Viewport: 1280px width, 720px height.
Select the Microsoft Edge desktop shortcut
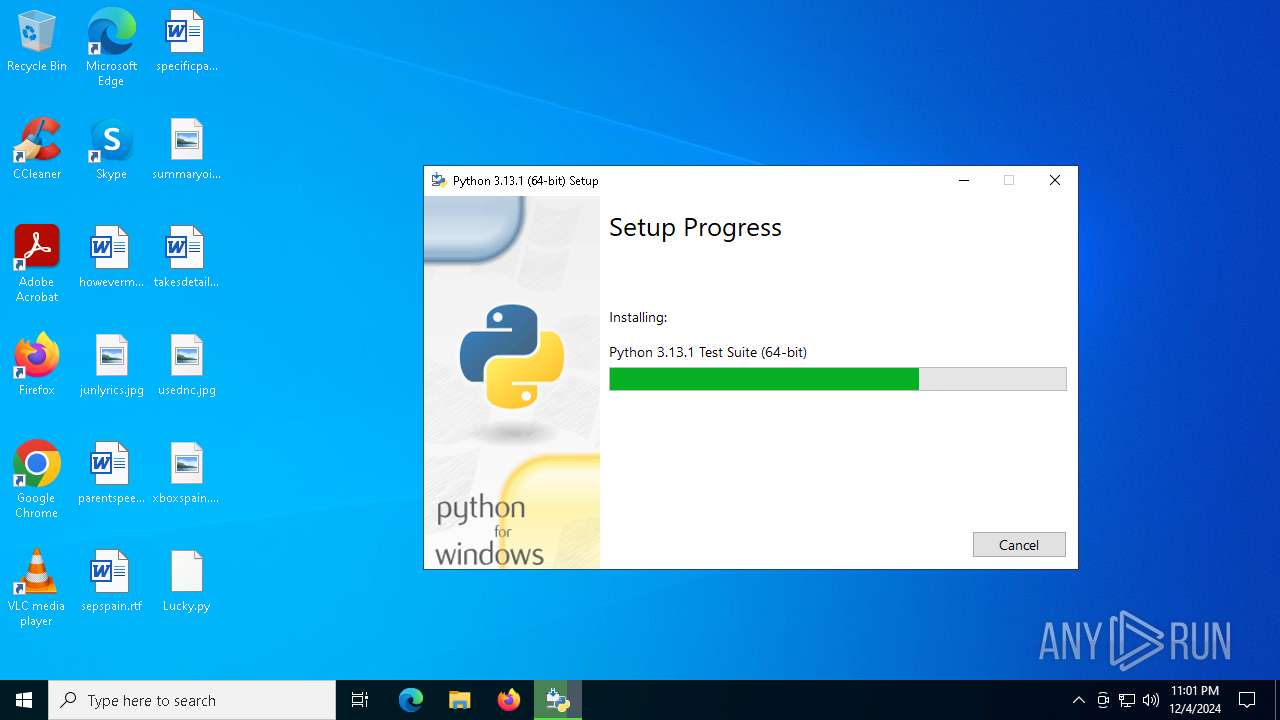click(x=111, y=47)
